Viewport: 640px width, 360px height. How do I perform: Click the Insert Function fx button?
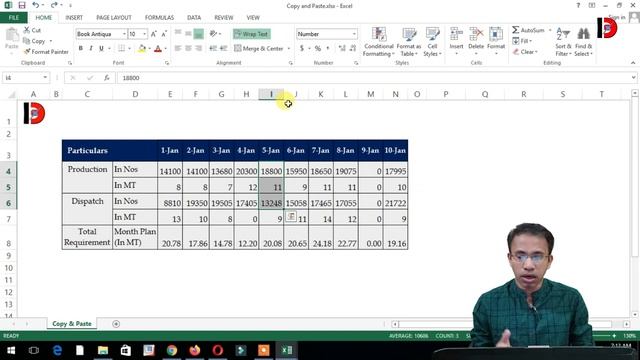click(107, 78)
